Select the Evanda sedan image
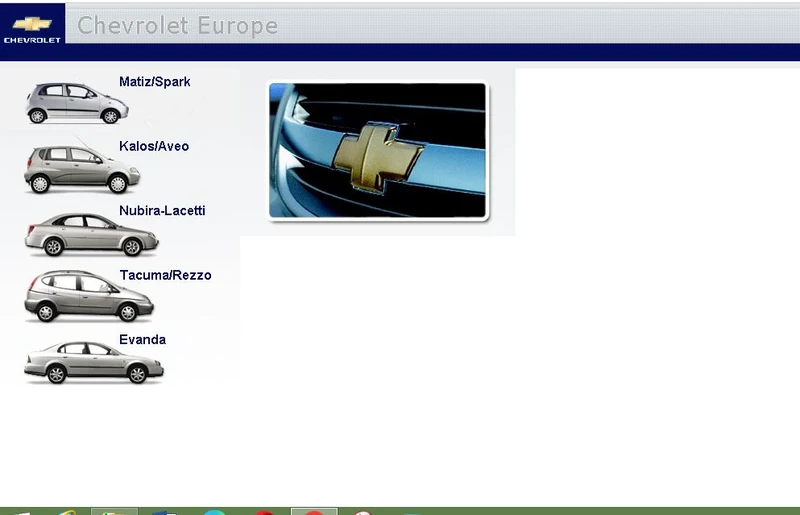Viewport: 800px width, 515px height. click(x=94, y=362)
